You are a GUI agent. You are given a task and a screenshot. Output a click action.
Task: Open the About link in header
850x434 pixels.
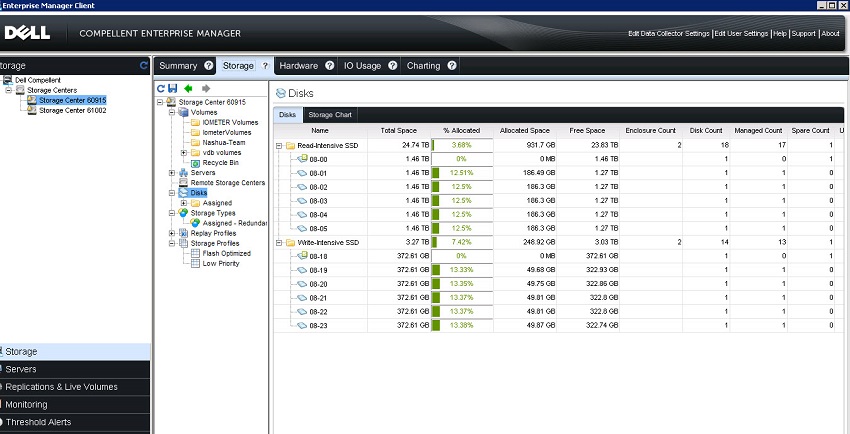[830, 34]
